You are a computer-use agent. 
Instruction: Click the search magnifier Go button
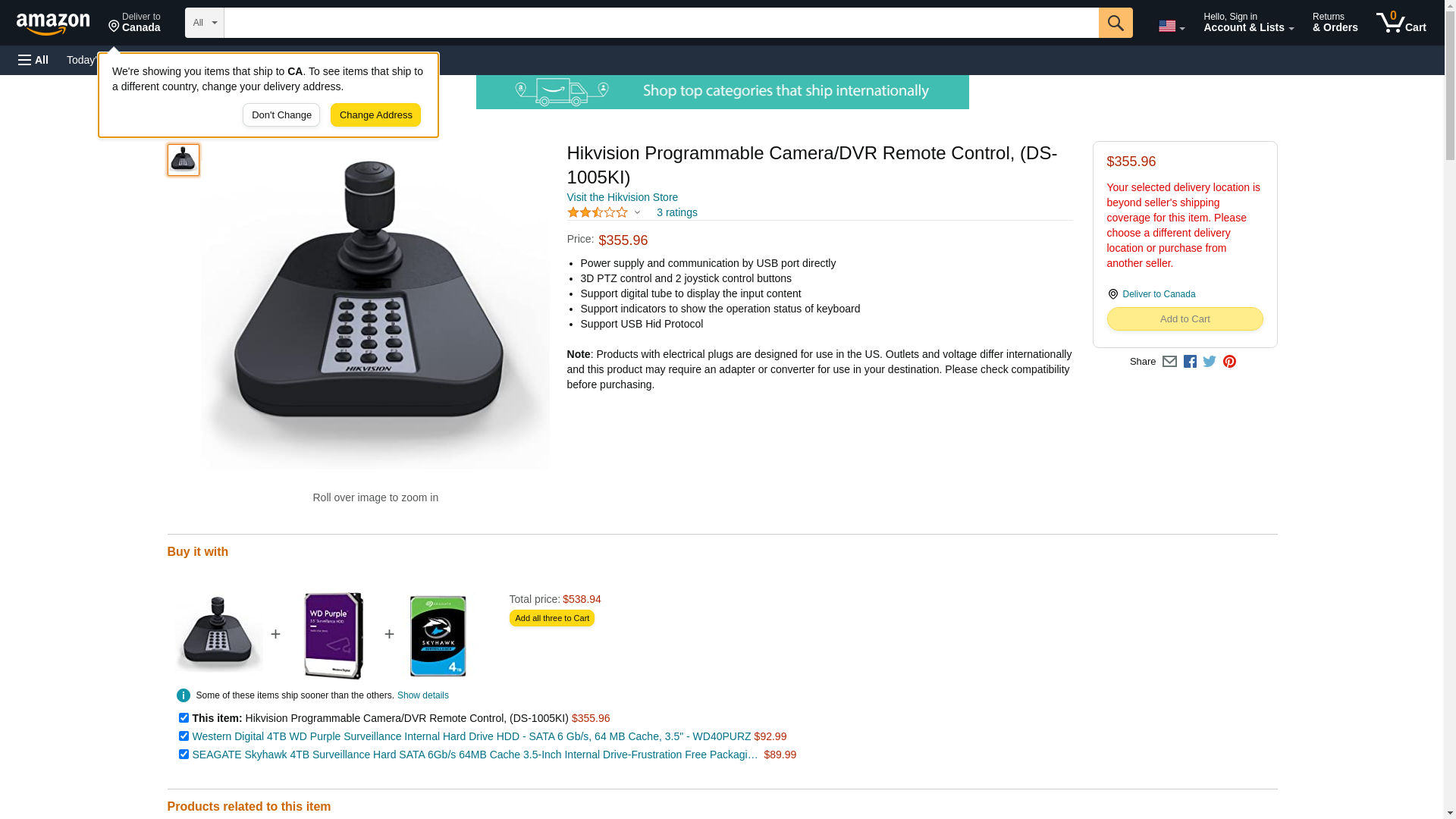(x=1115, y=23)
